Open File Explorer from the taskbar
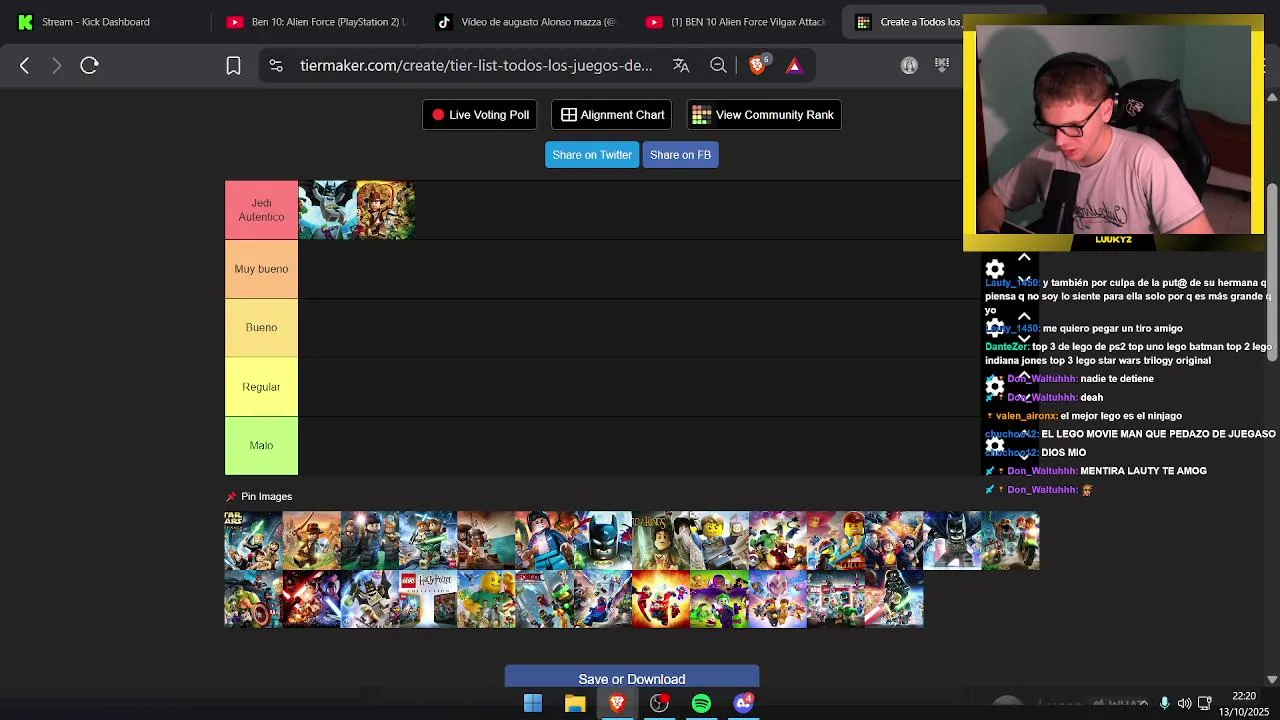Viewport: 1280px width, 720px height. coord(575,704)
